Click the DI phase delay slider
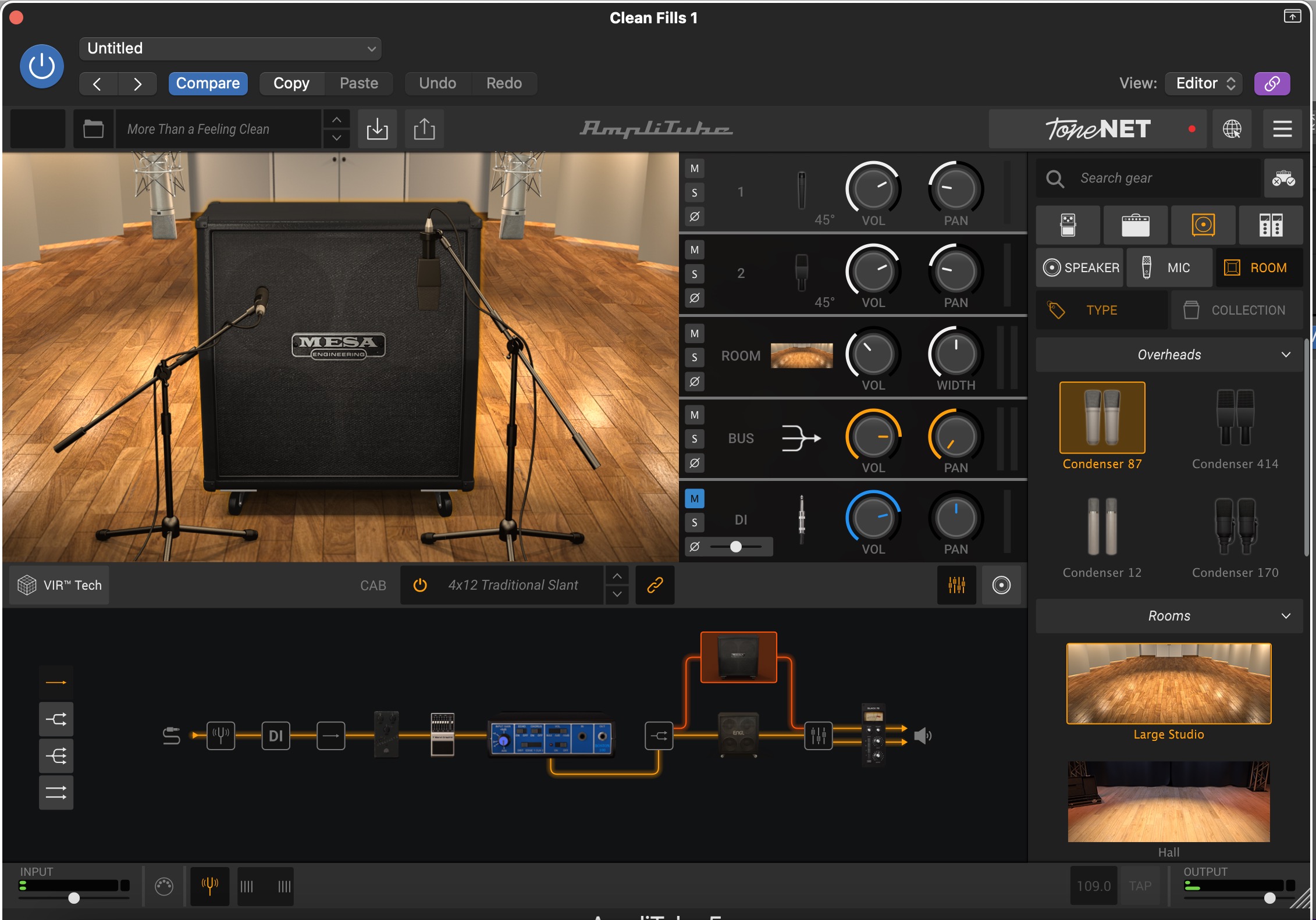 coord(736,547)
